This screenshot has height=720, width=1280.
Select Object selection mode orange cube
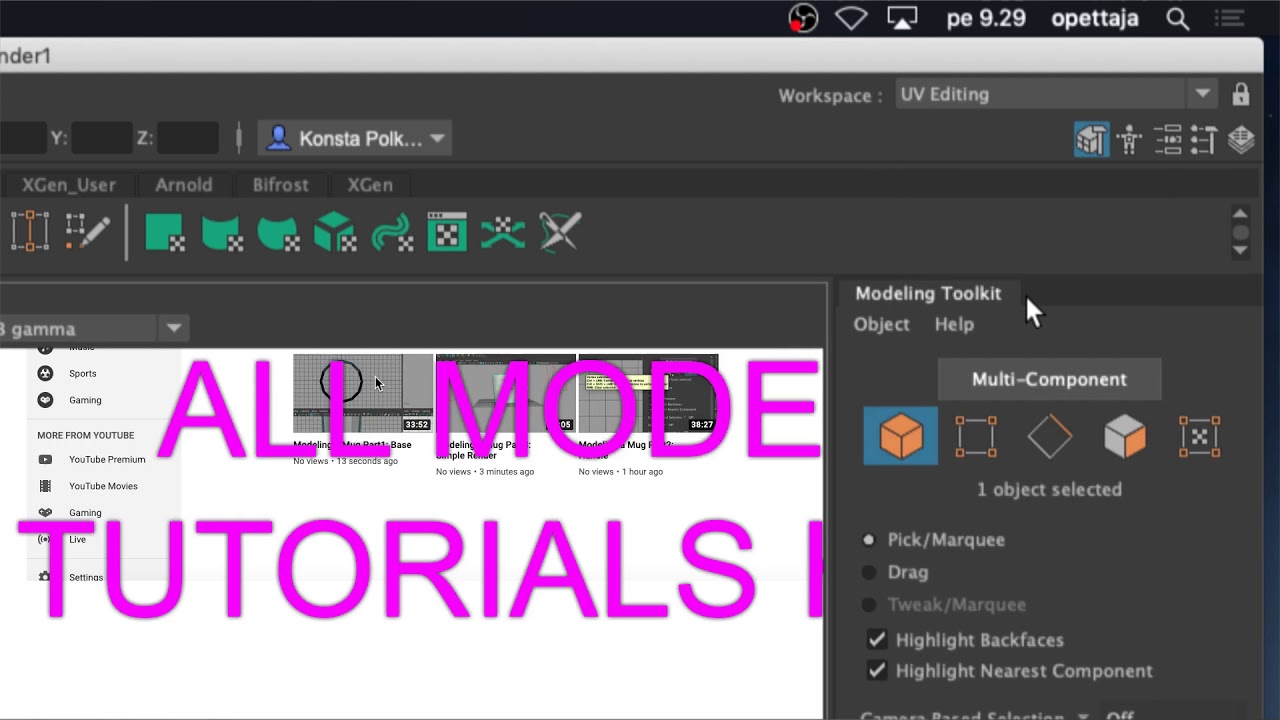(x=901, y=436)
